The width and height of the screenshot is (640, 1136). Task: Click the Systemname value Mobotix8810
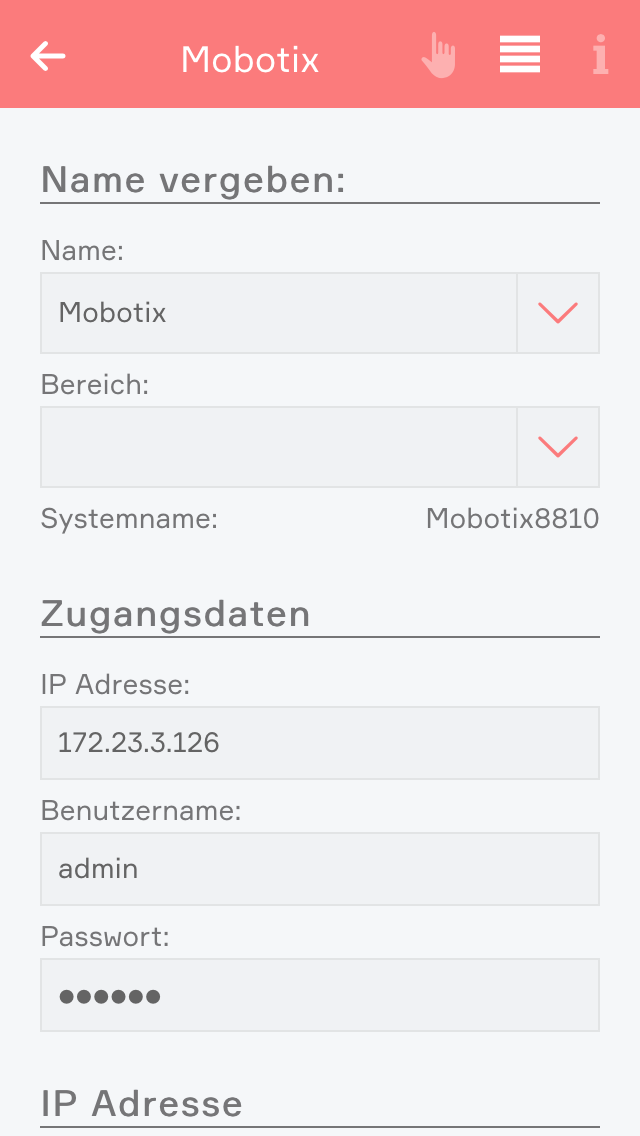[x=512, y=519]
